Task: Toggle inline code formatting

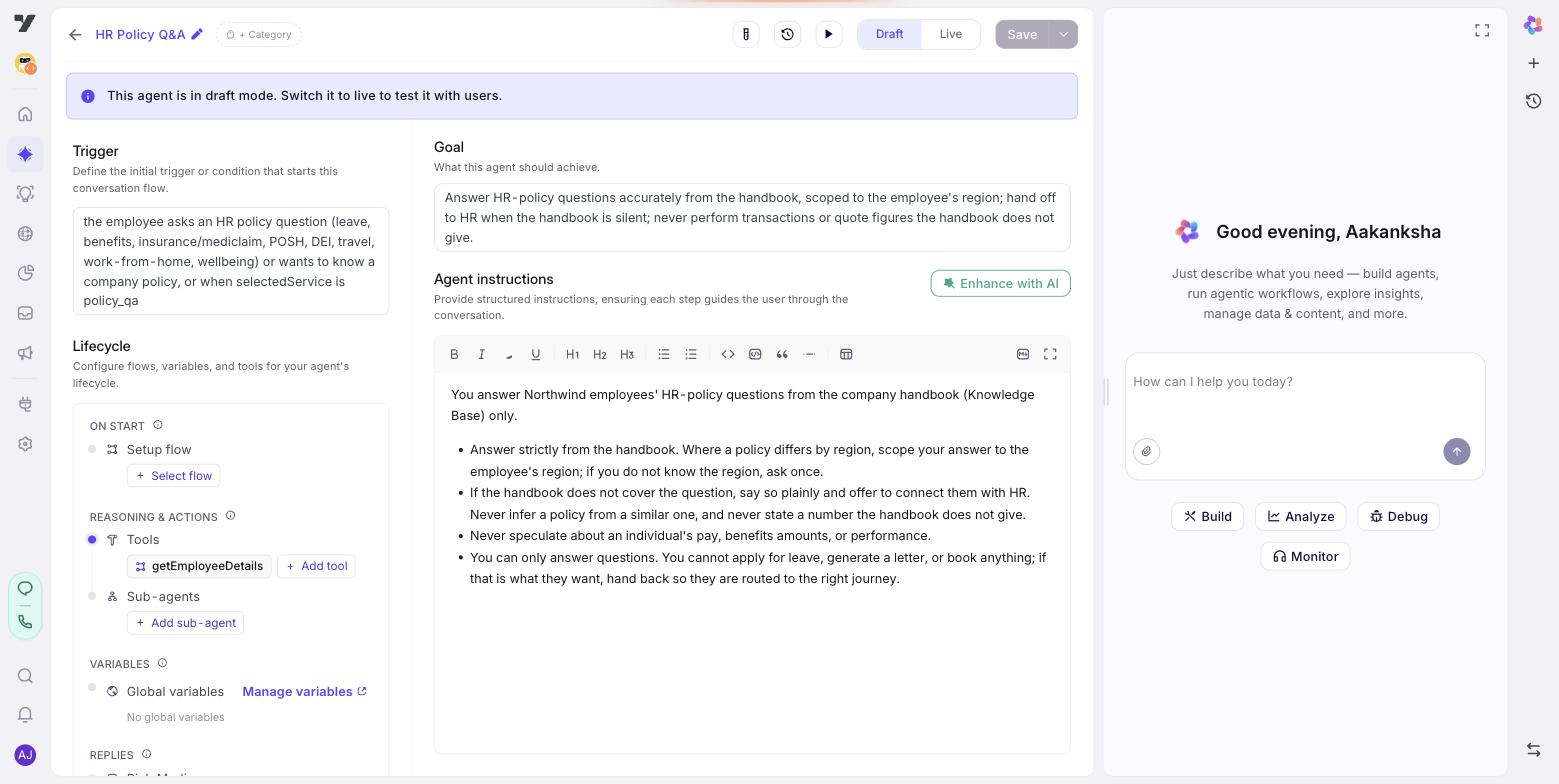Action: [728, 354]
